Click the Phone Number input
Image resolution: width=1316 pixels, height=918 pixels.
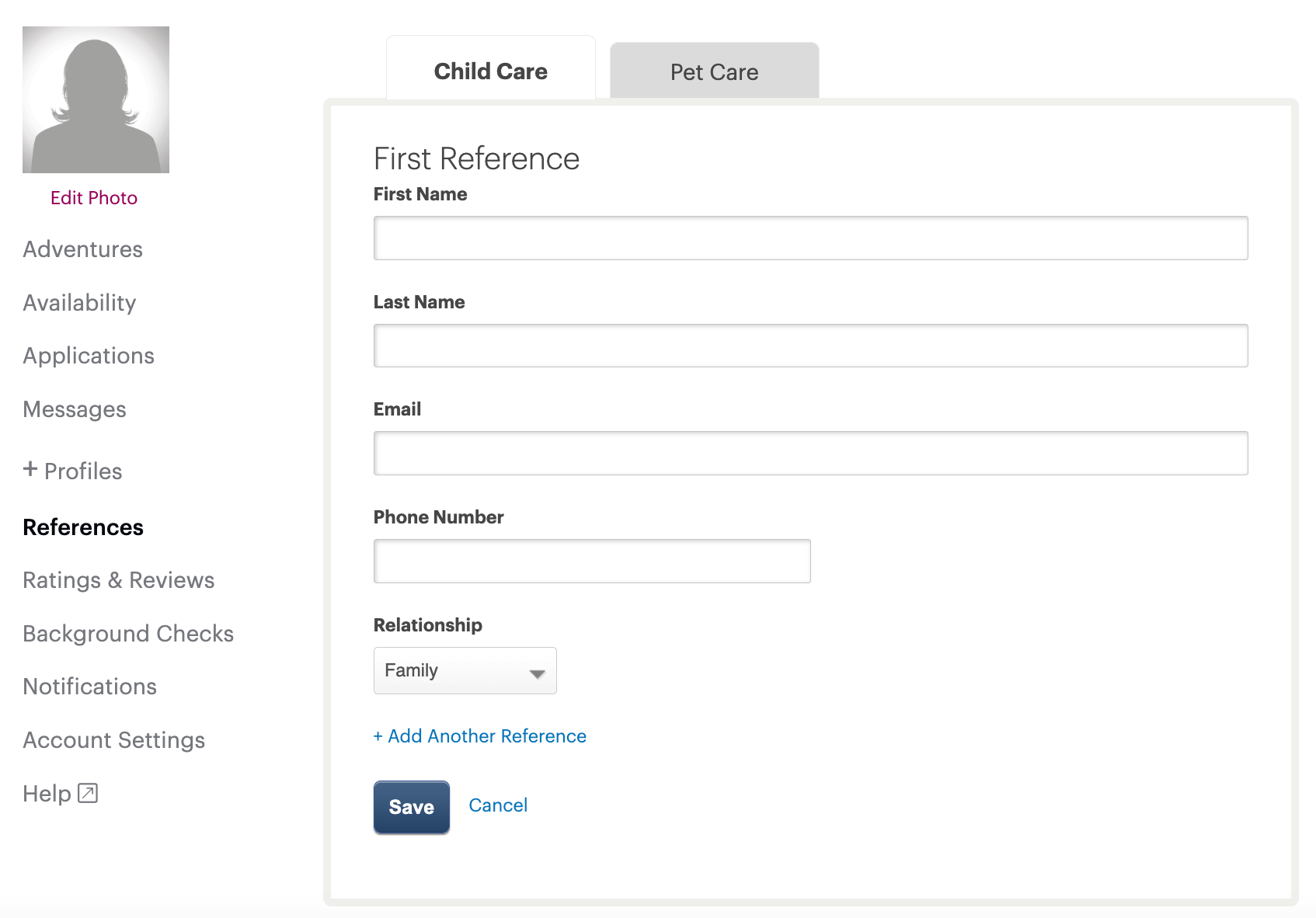(592, 561)
